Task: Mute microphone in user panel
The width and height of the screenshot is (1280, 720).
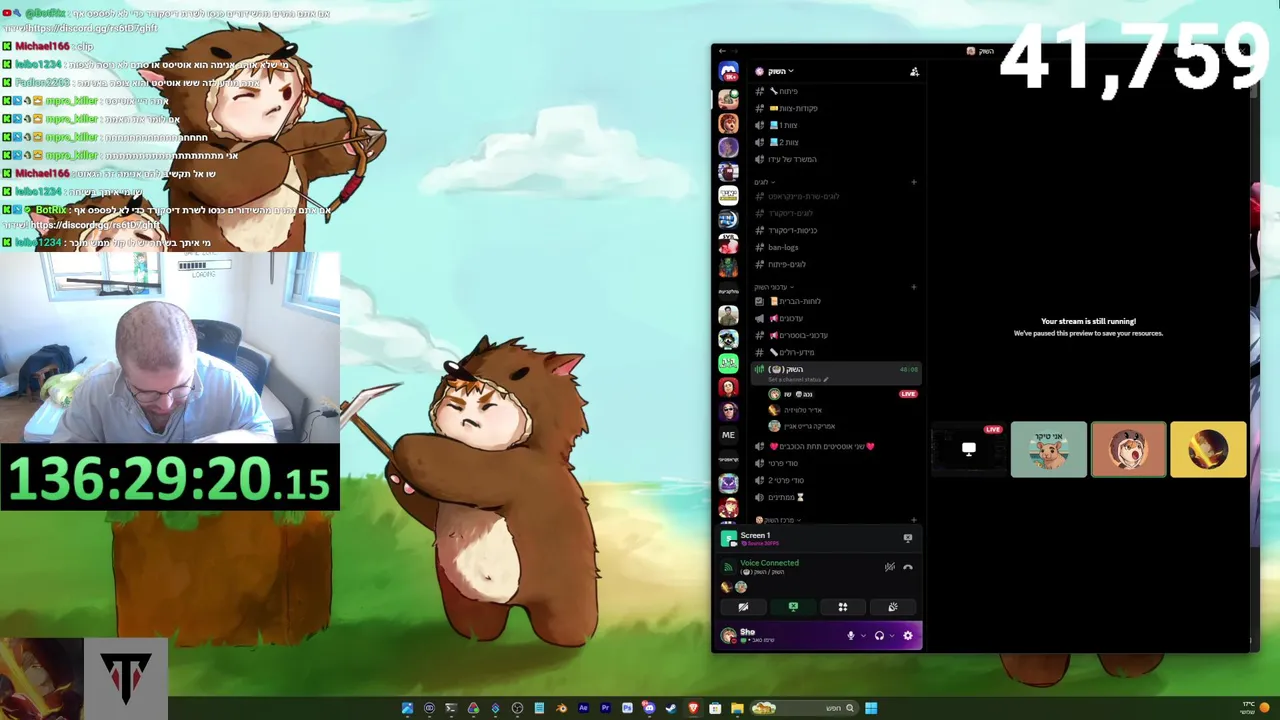Action: 851,635
